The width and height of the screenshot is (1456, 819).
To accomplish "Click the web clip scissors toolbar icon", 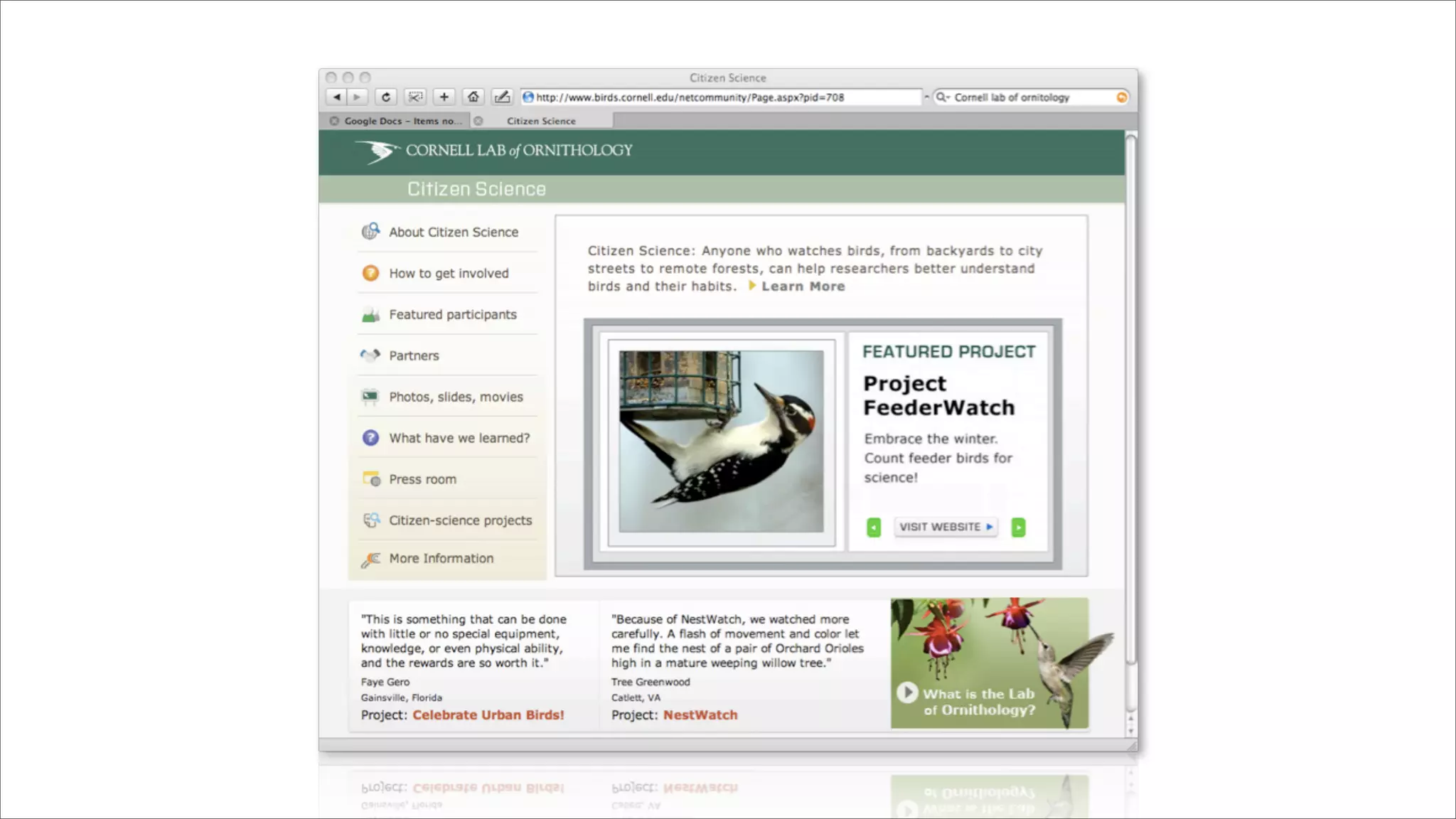I will point(415,97).
